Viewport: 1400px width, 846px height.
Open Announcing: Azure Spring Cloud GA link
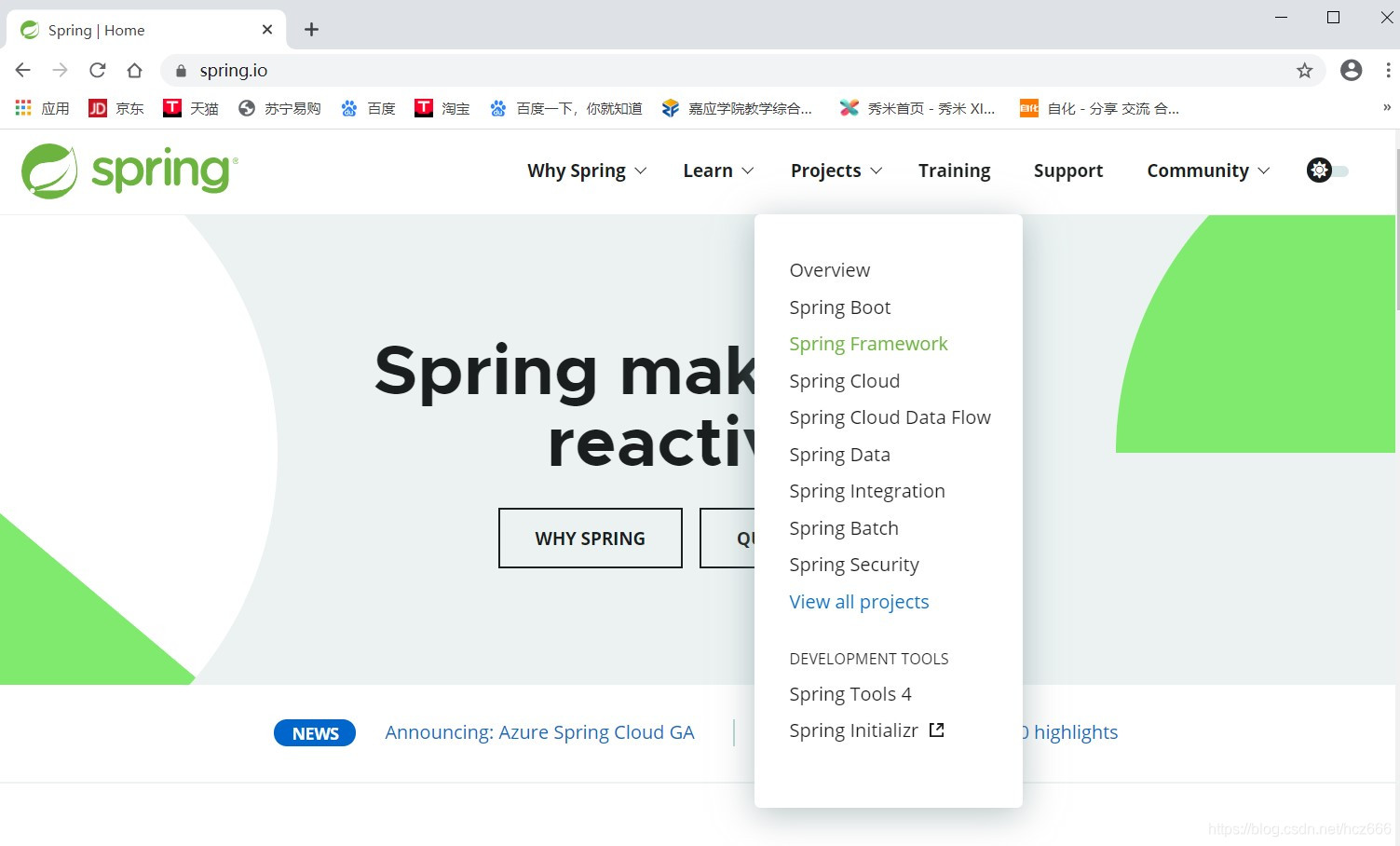pos(539,732)
